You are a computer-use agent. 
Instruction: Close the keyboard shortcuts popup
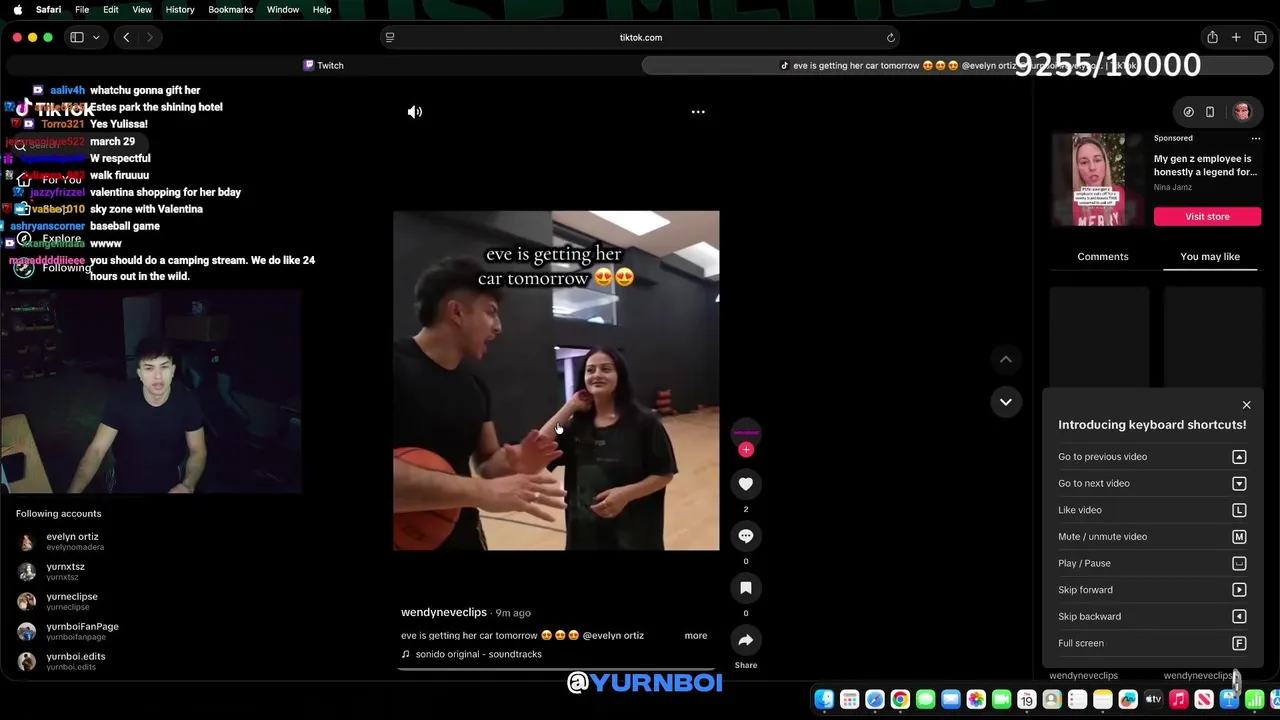pos(1246,405)
